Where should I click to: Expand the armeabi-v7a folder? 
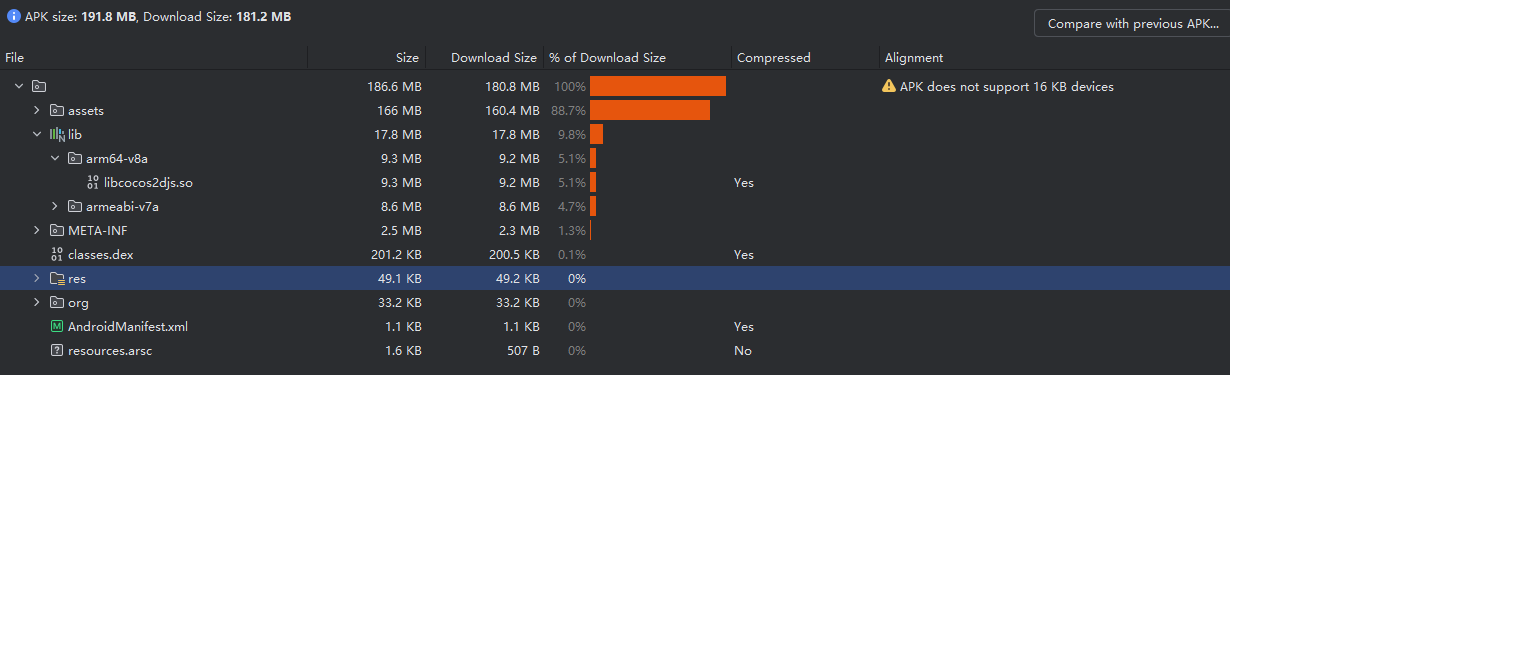[x=55, y=207]
